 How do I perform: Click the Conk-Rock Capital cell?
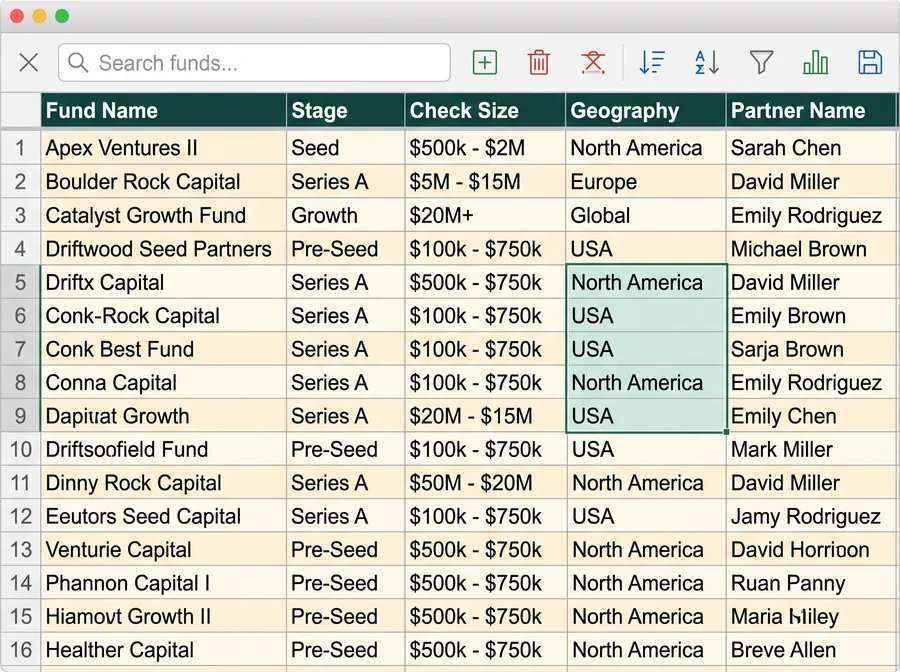point(164,316)
